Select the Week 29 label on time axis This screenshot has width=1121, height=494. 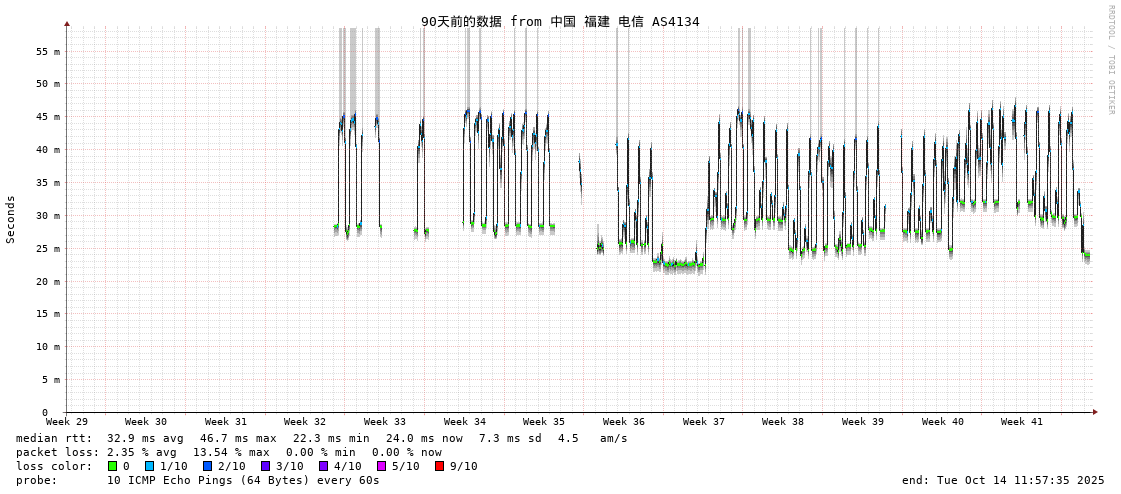click(67, 422)
